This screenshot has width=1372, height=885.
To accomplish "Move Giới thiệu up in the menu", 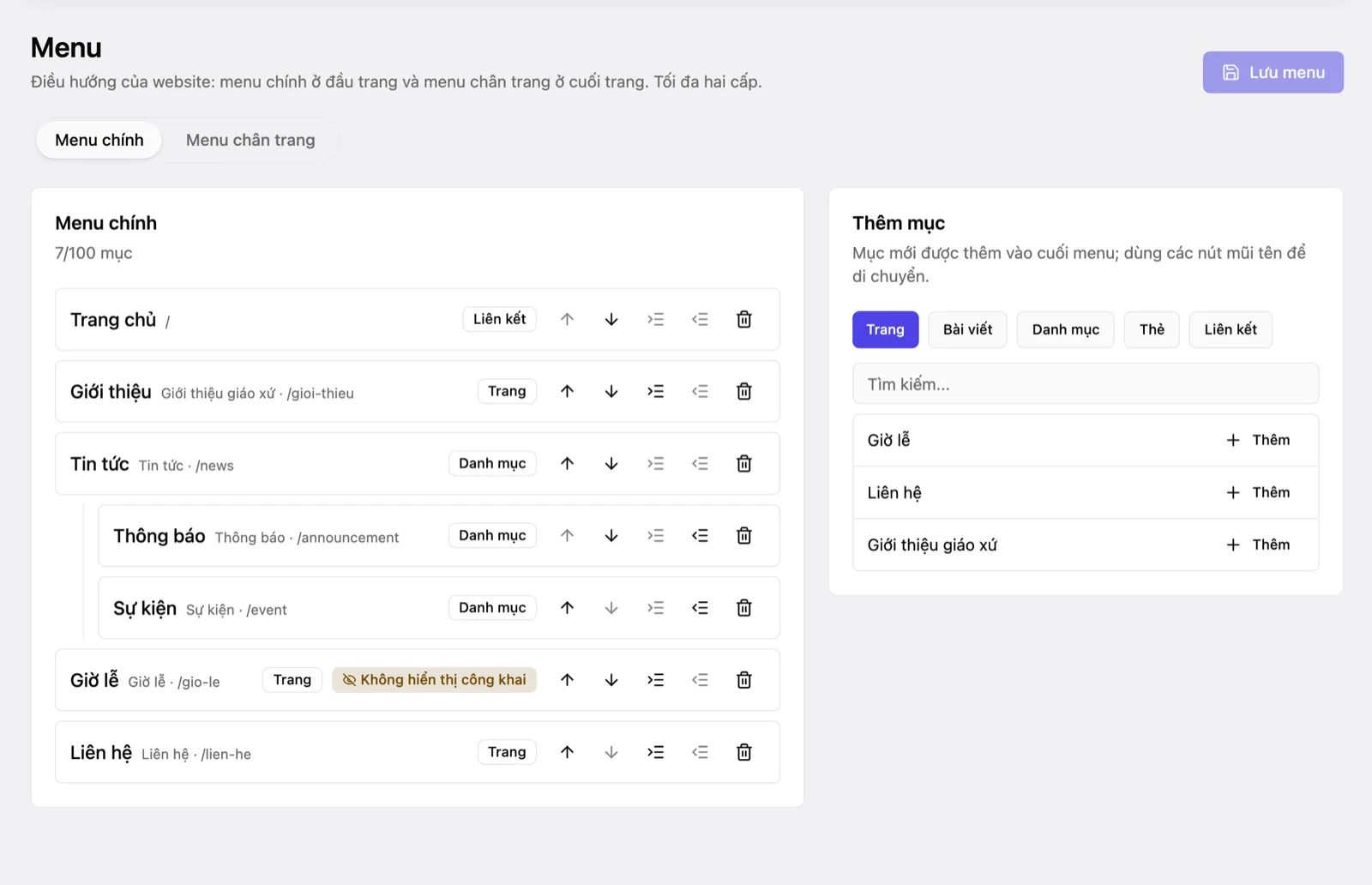I will (x=567, y=391).
